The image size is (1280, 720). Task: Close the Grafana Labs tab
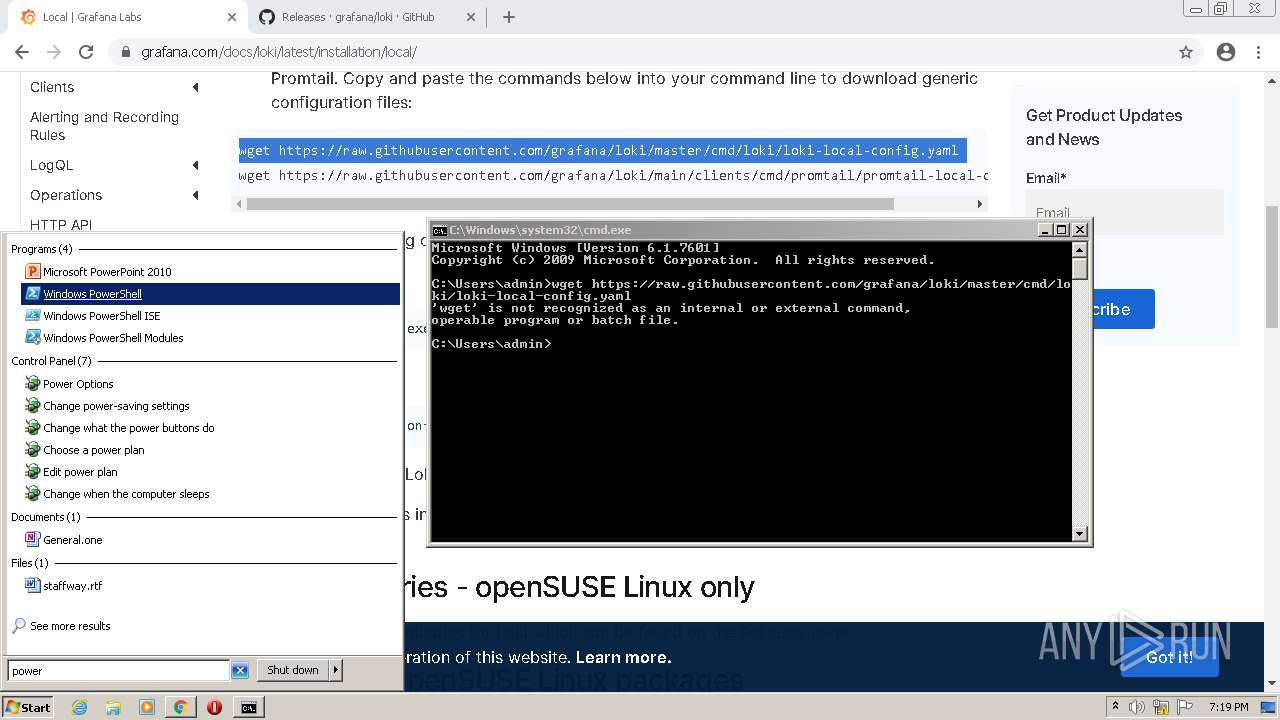[231, 17]
